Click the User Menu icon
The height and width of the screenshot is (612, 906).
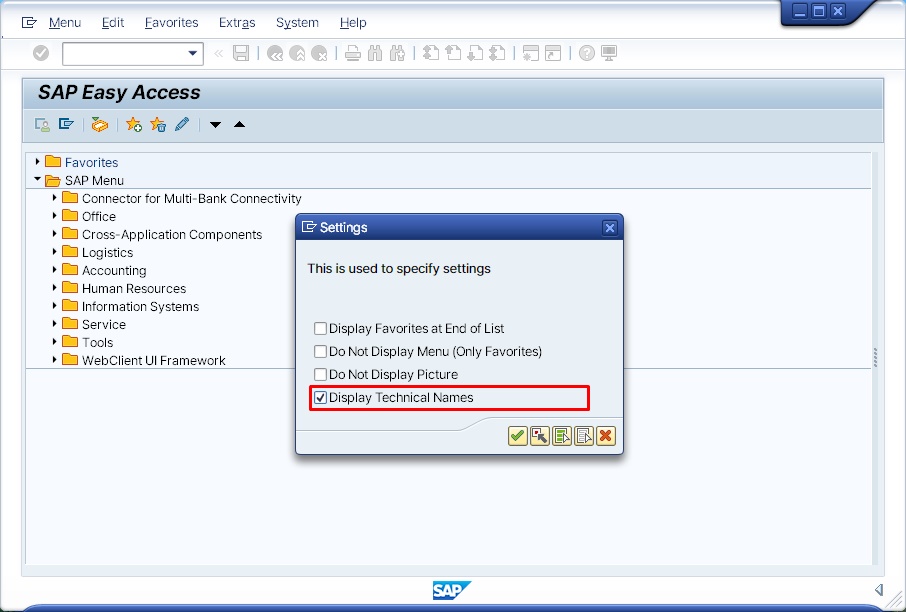point(42,124)
